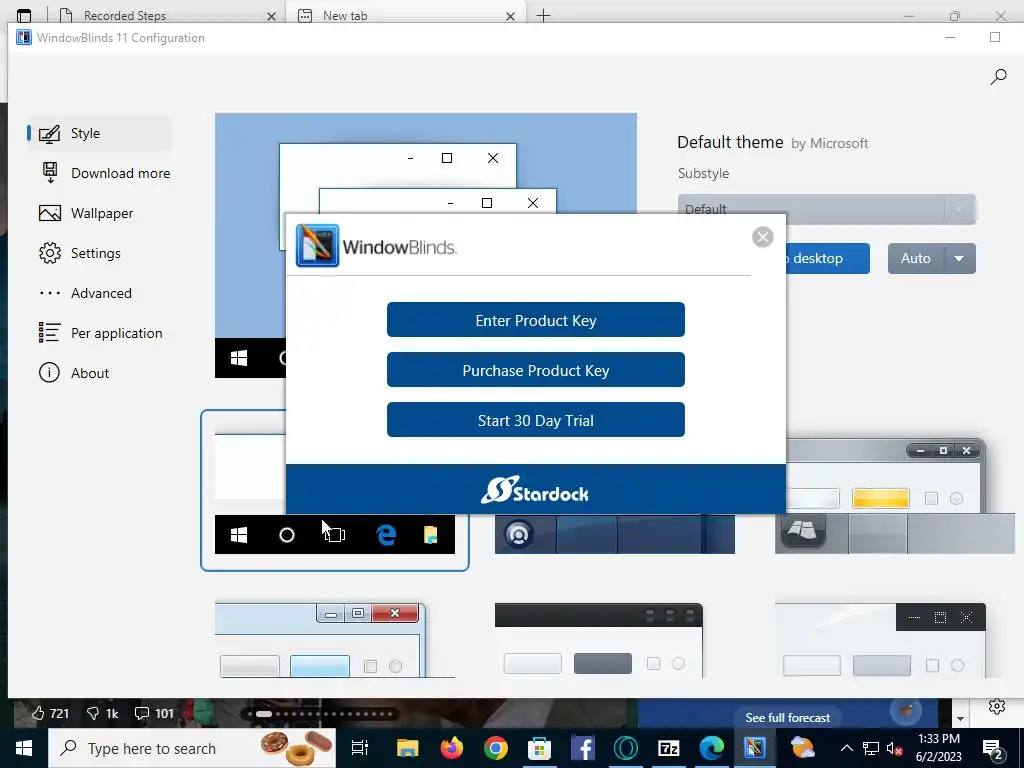This screenshot has width=1024, height=768.
Task: Open the teal ring app on taskbar
Action: pyautogui.click(x=625, y=748)
